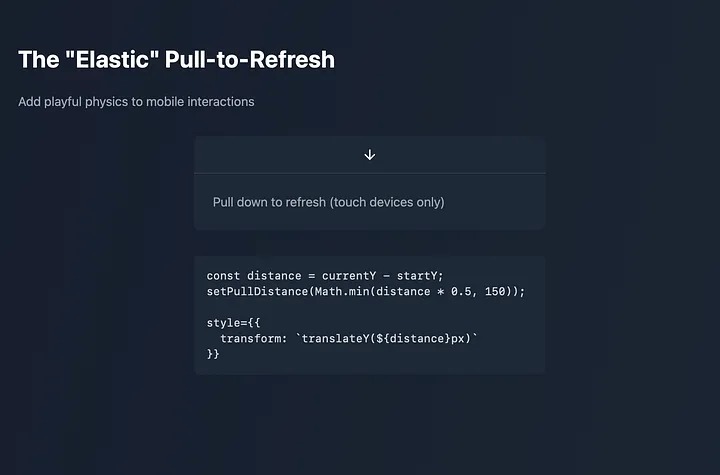Click the word distance after const
Screen dimensions: 720x475
(x=274, y=276)
